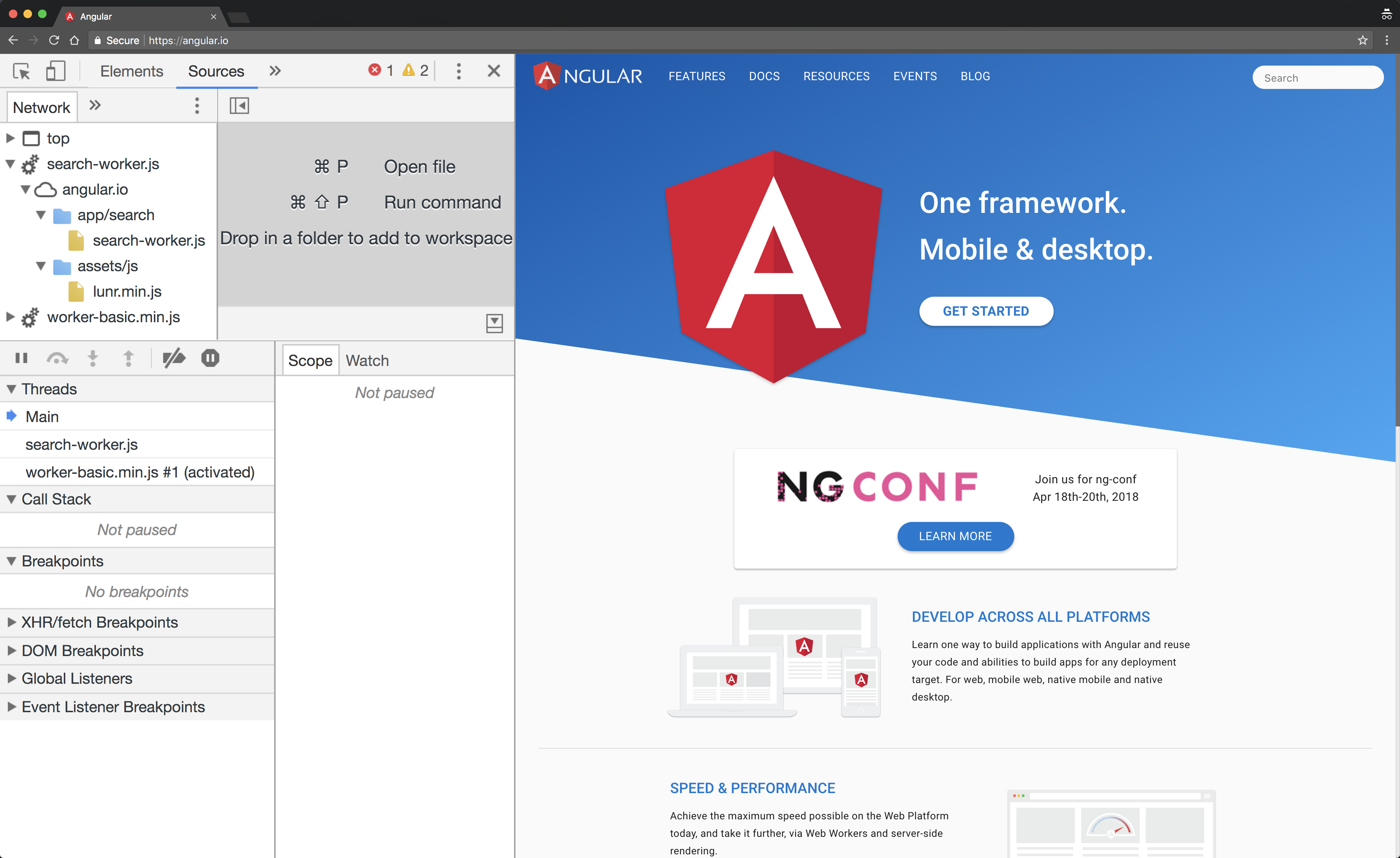Select the Network navigator tab
1400x858 pixels.
coord(42,107)
